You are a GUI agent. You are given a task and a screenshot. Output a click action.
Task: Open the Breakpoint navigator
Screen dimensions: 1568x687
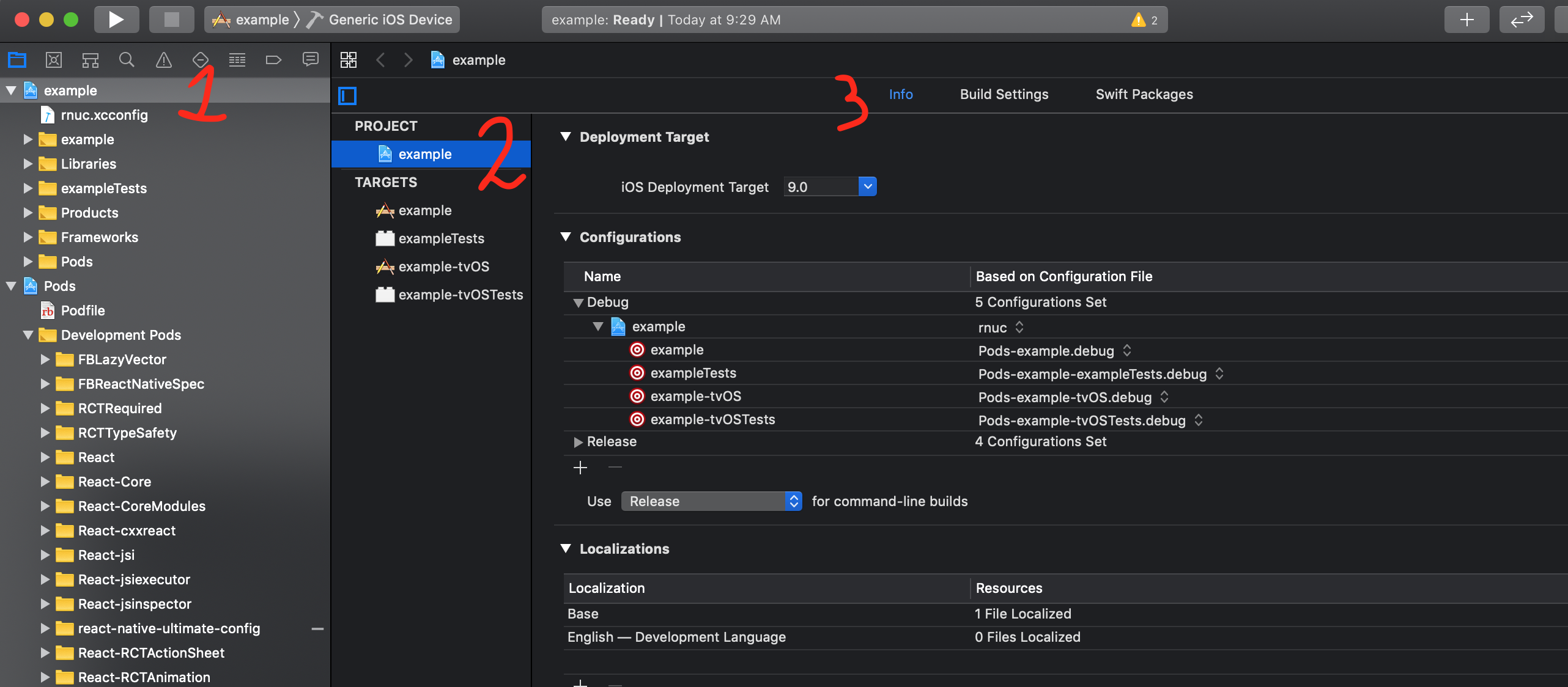coord(273,60)
